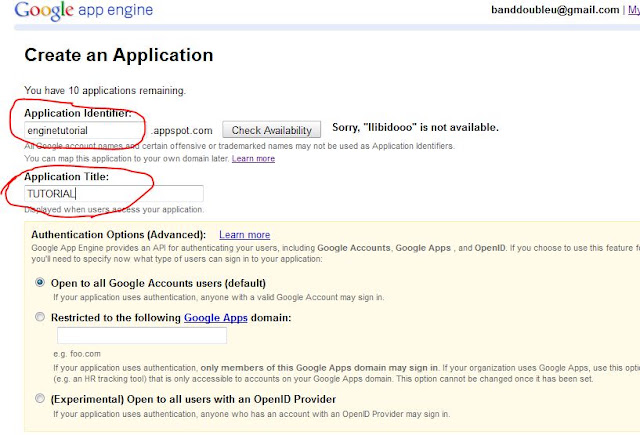This screenshot has height=435, width=640.
Task: Click the partially visible My link at top right
Action: tap(634, 10)
